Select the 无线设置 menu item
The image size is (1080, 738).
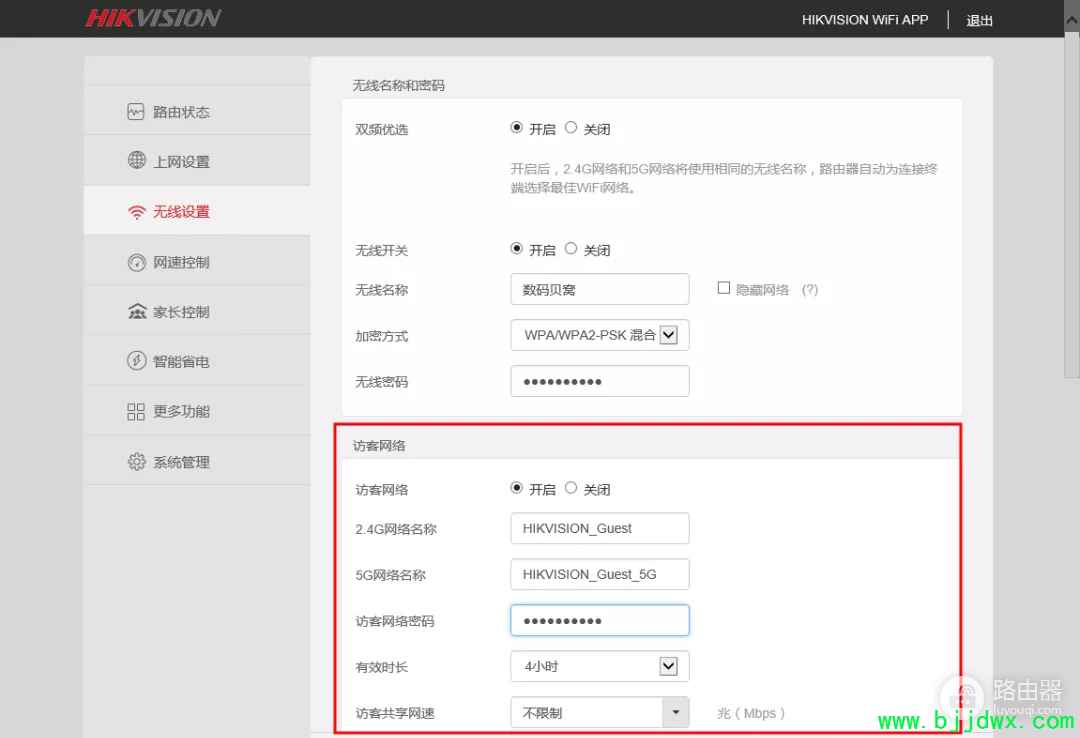[197, 211]
